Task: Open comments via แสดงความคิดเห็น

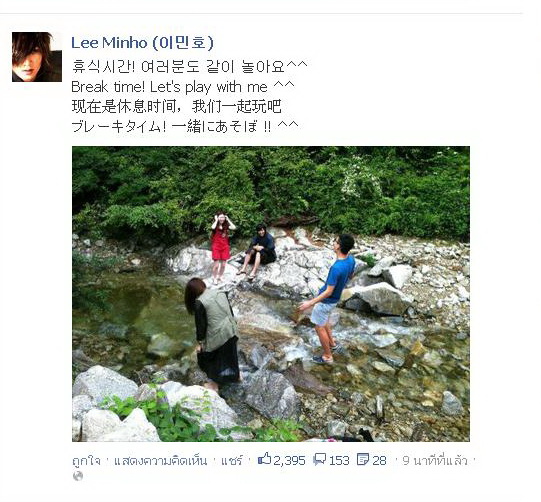Action: pos(160,461)
